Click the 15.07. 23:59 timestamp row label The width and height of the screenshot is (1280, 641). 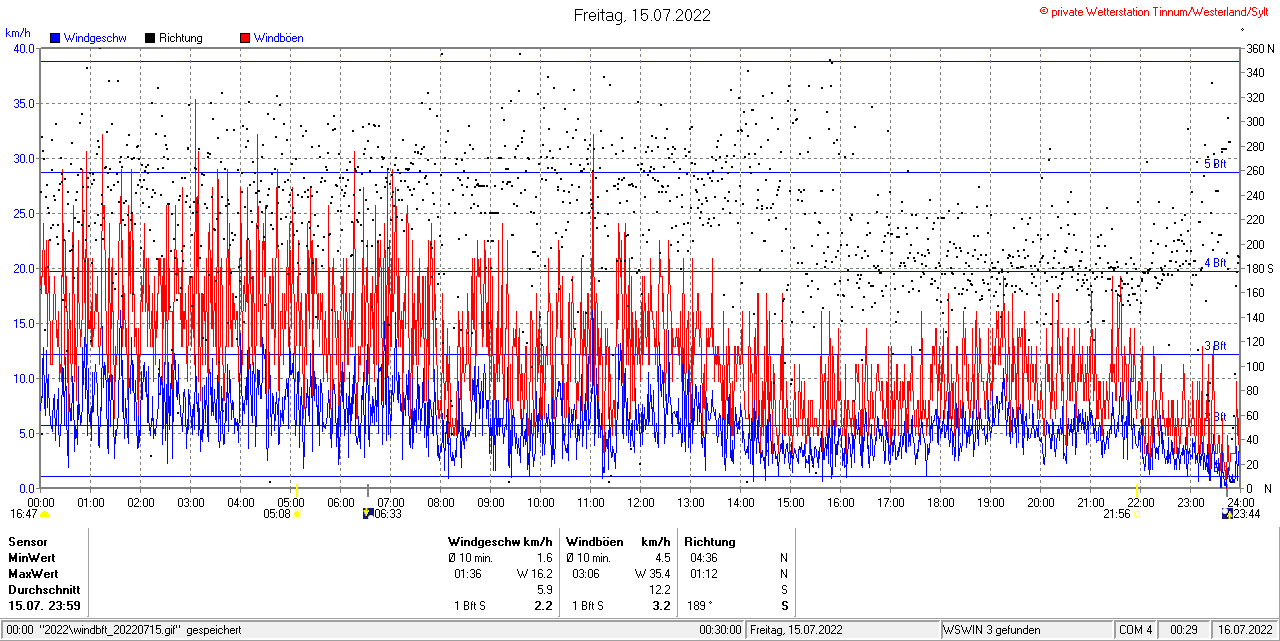(44, 606)
